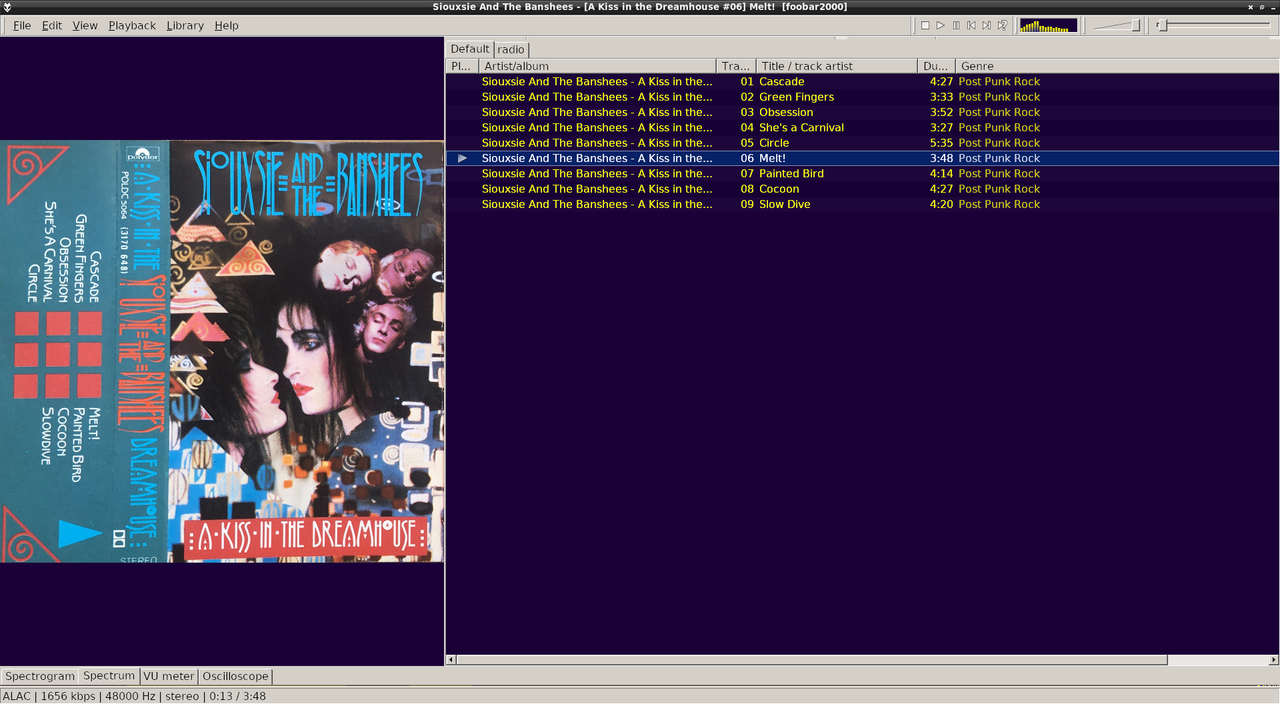Sort by Artist/album column header
The height and width of the screenshot is (704, 1280).
(597, 66)
